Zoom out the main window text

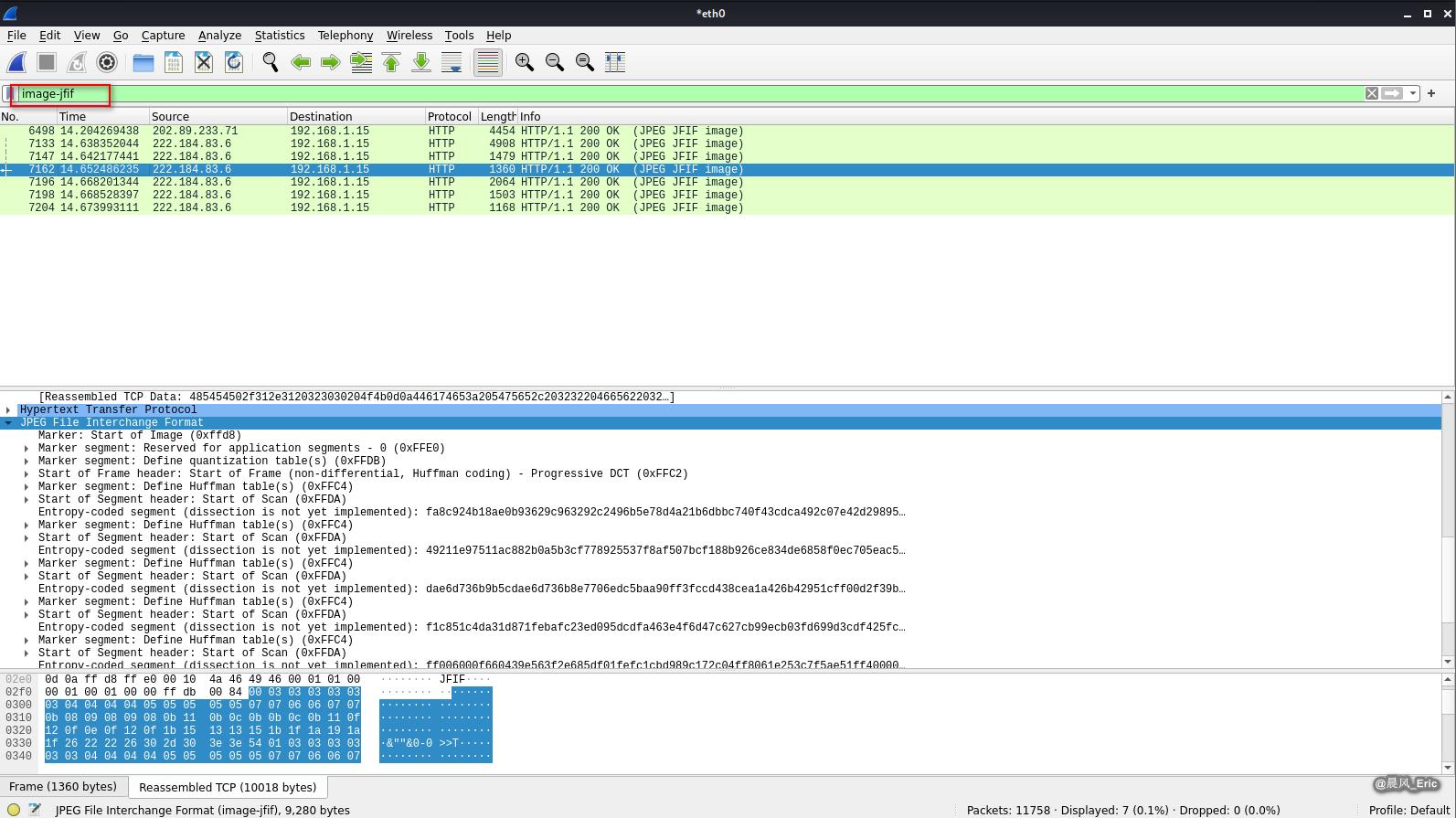(x=554, y=62)
